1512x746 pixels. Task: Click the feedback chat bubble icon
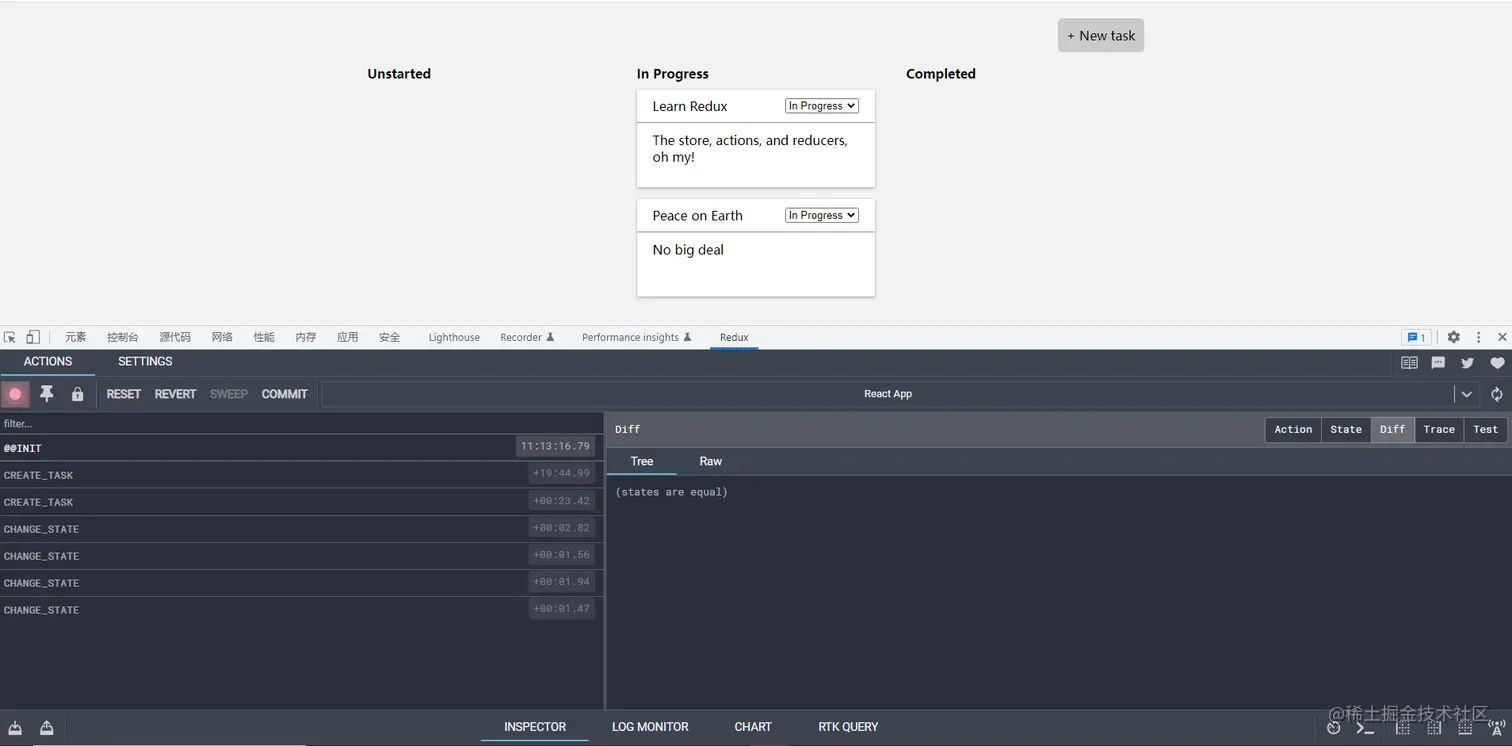pos(1438,363)
